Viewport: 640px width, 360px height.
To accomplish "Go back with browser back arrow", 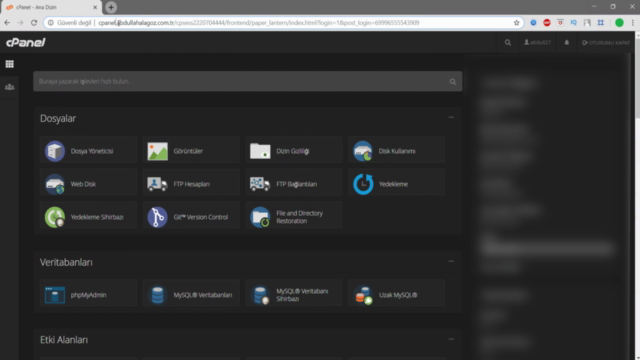I will click(x=7, y=23).
